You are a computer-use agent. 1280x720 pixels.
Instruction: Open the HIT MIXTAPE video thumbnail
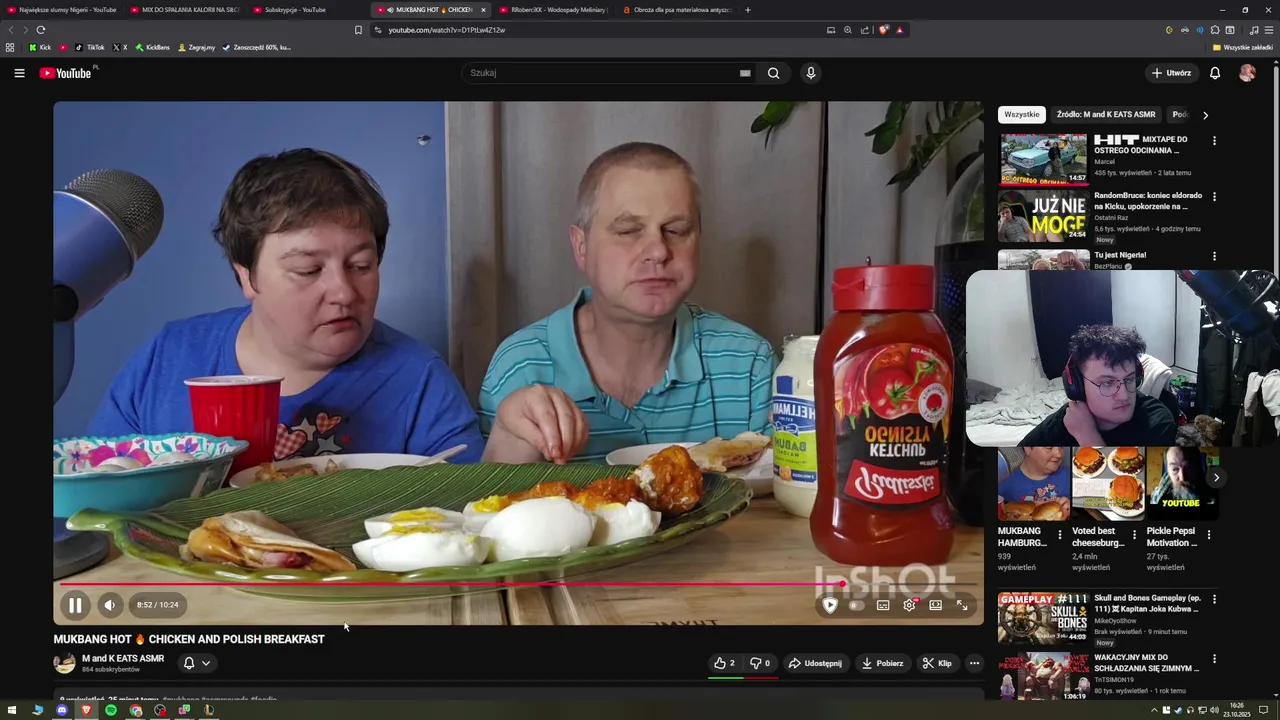click(1043, 159)
